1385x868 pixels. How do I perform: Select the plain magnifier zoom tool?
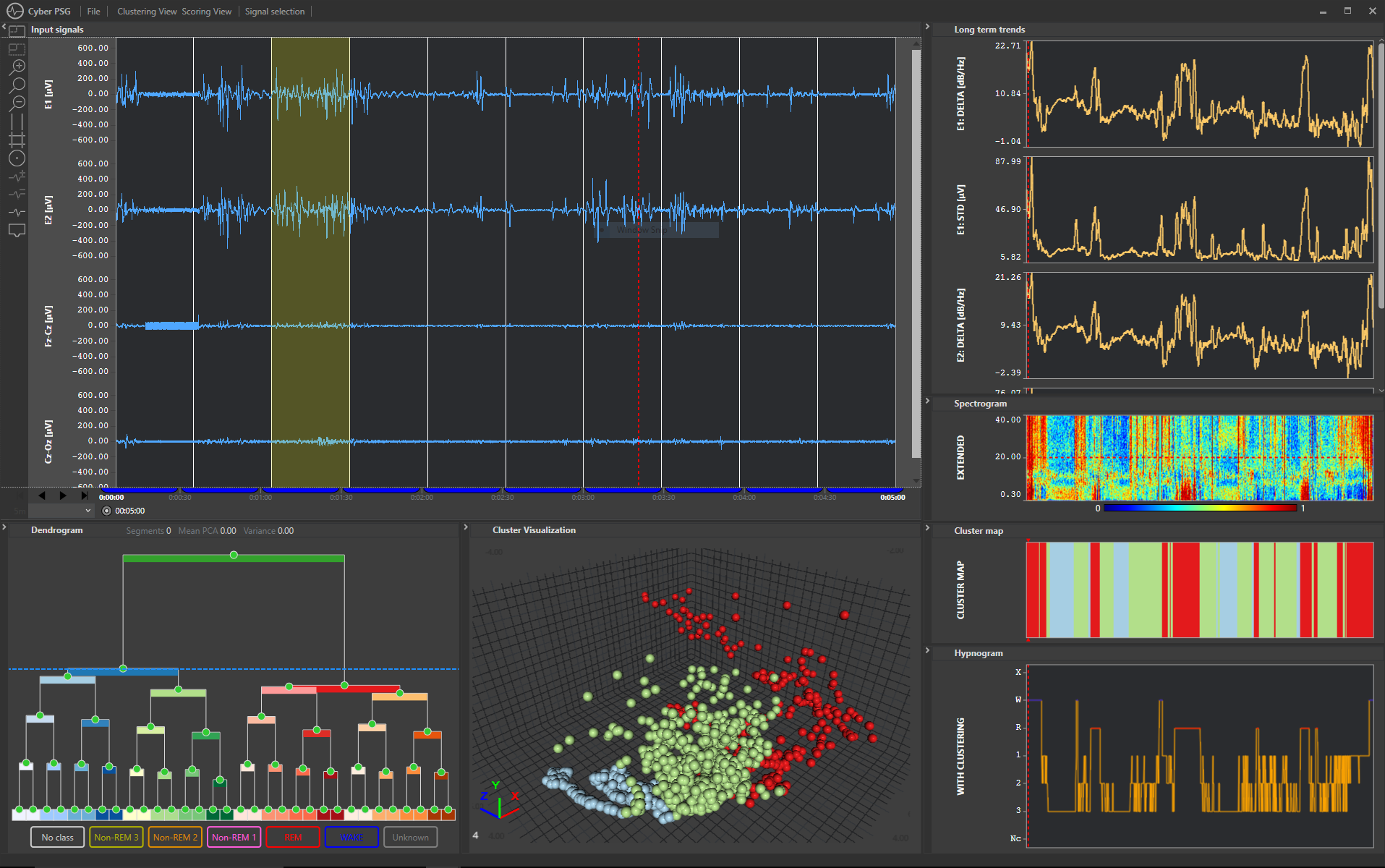pyautogui.click(x=17, y=85)
